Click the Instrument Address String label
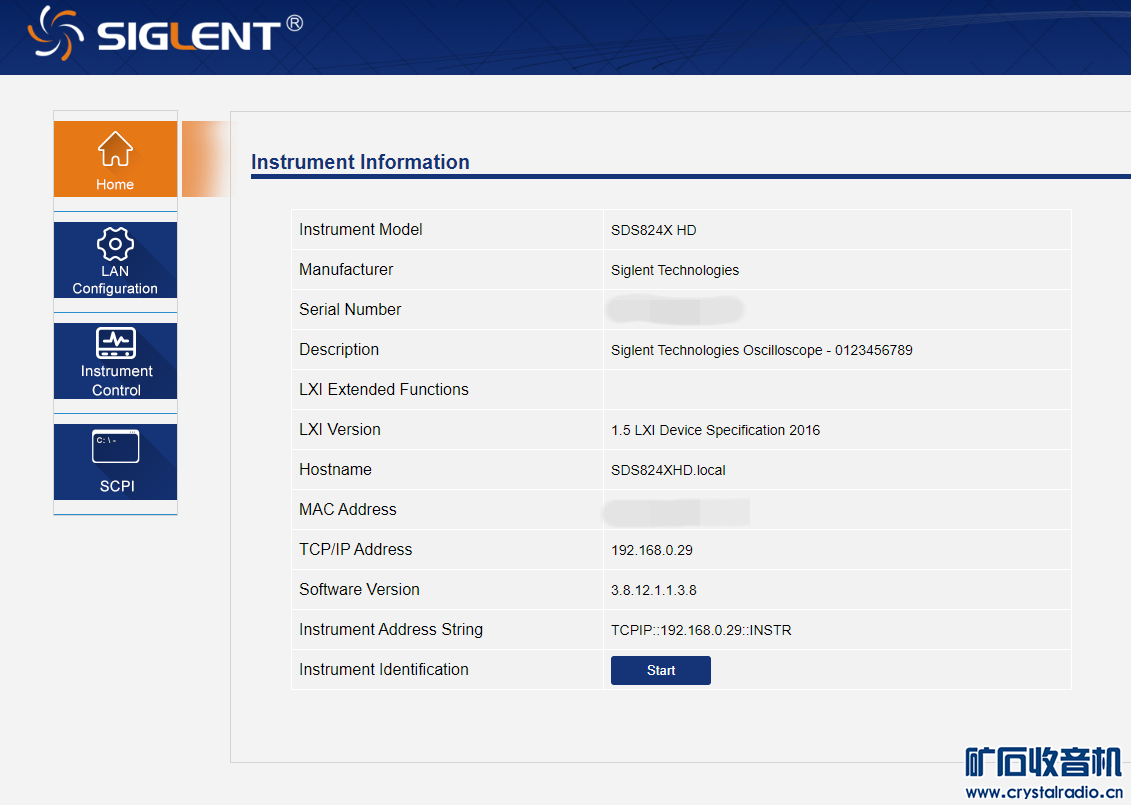The image size is (1131, 805). tap(391, 630)
